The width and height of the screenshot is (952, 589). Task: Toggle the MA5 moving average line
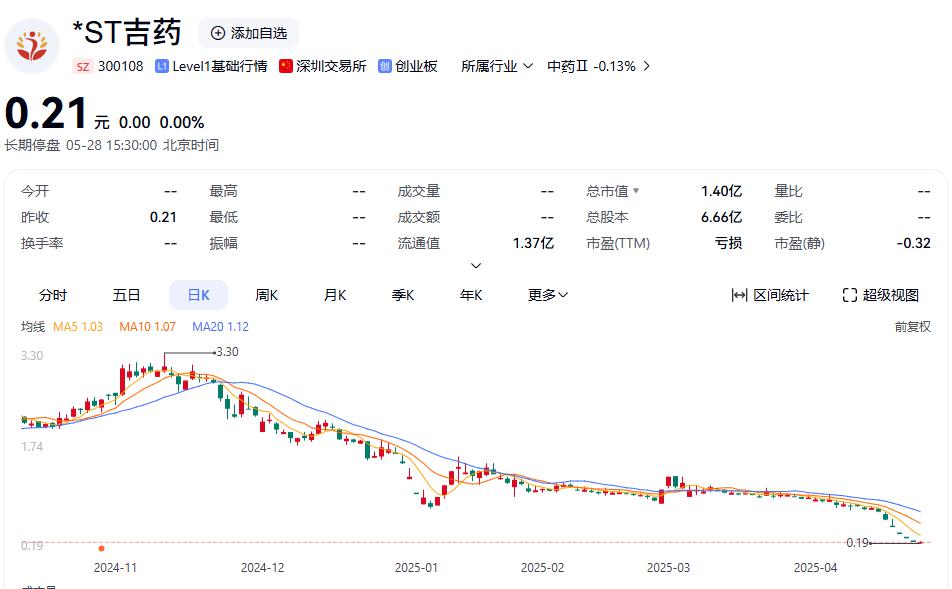(78, 327)
